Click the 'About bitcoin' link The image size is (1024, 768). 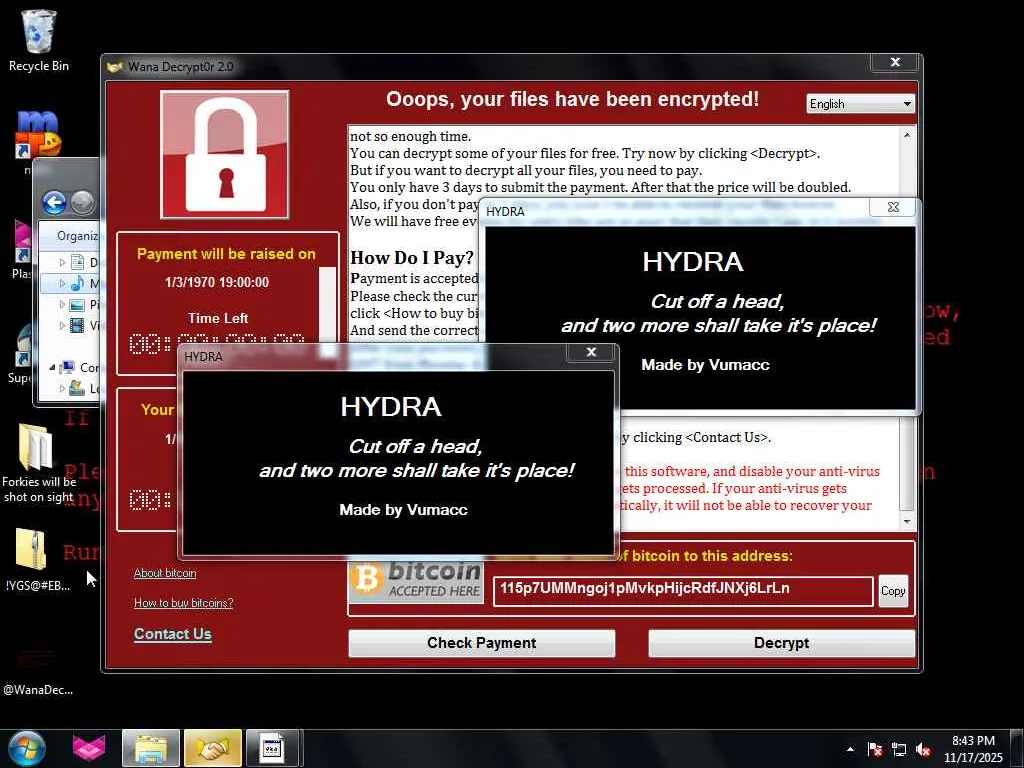[x=165, y=573]
